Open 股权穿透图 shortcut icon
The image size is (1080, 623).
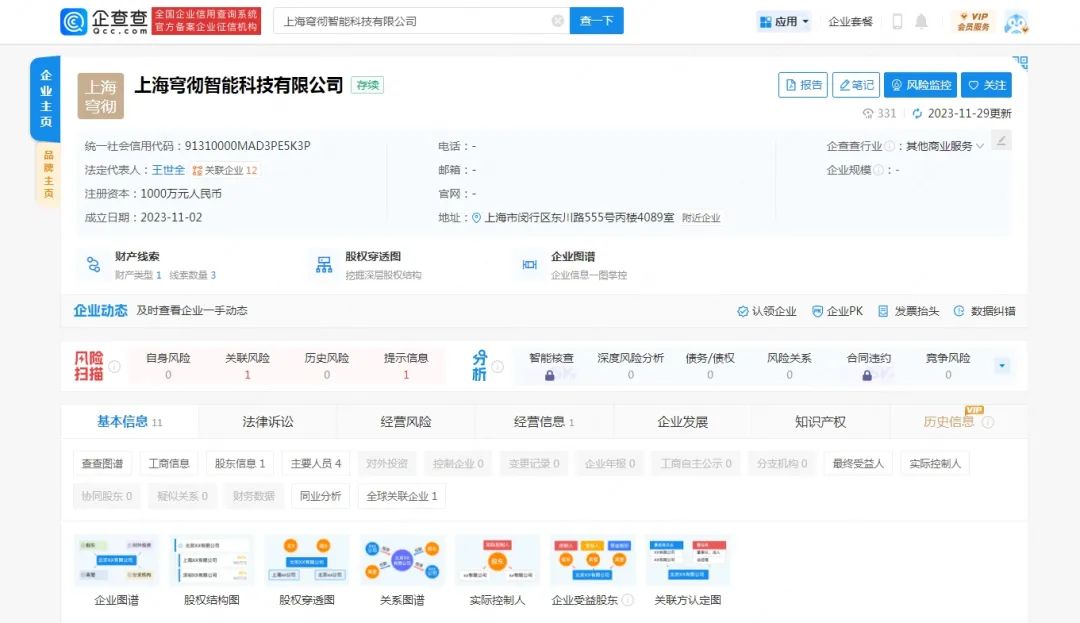point(324,264)
